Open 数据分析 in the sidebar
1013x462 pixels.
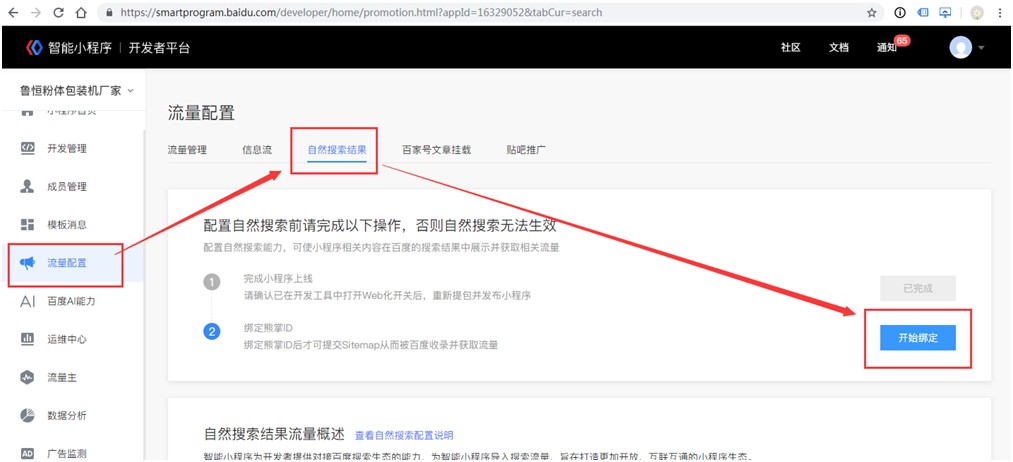66,415
